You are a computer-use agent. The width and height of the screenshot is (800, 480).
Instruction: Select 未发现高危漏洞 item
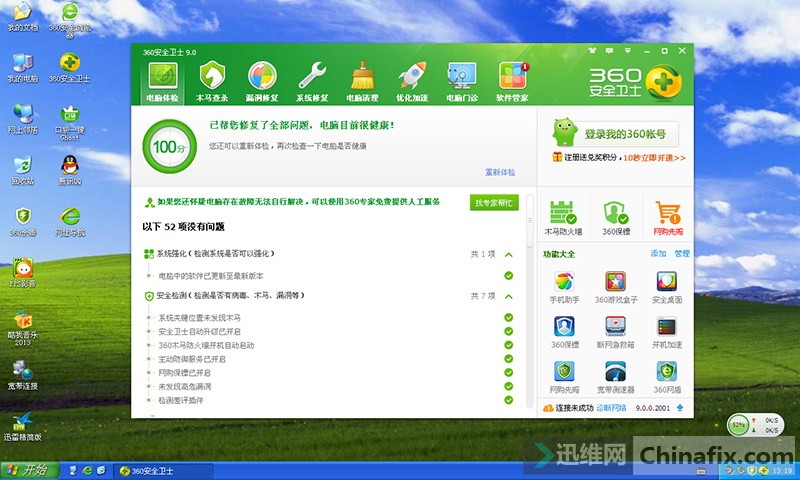[184, 387]
